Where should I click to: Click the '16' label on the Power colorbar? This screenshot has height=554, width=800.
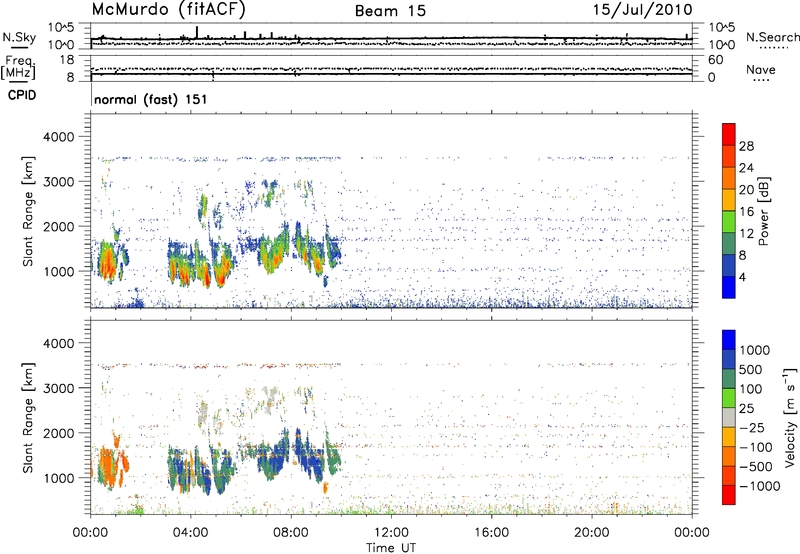[746, 212]
